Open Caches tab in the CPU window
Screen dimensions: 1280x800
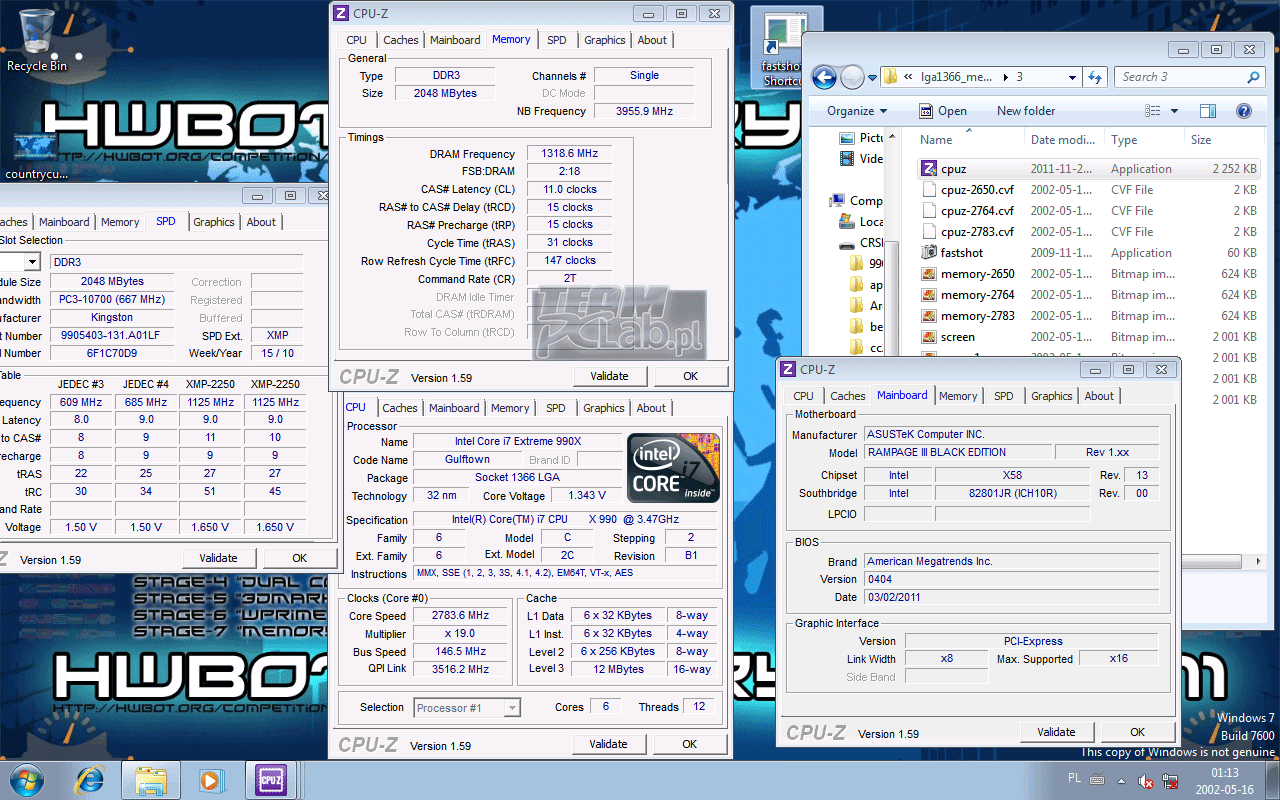coord(400,408)
